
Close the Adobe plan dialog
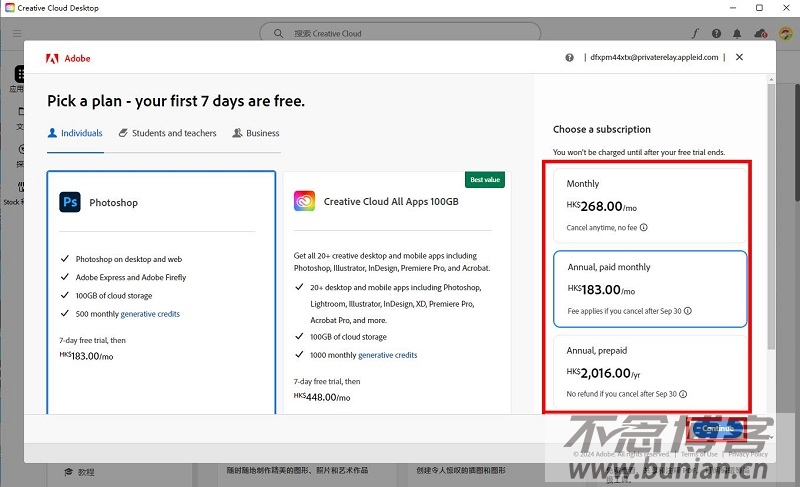(739, 57)
